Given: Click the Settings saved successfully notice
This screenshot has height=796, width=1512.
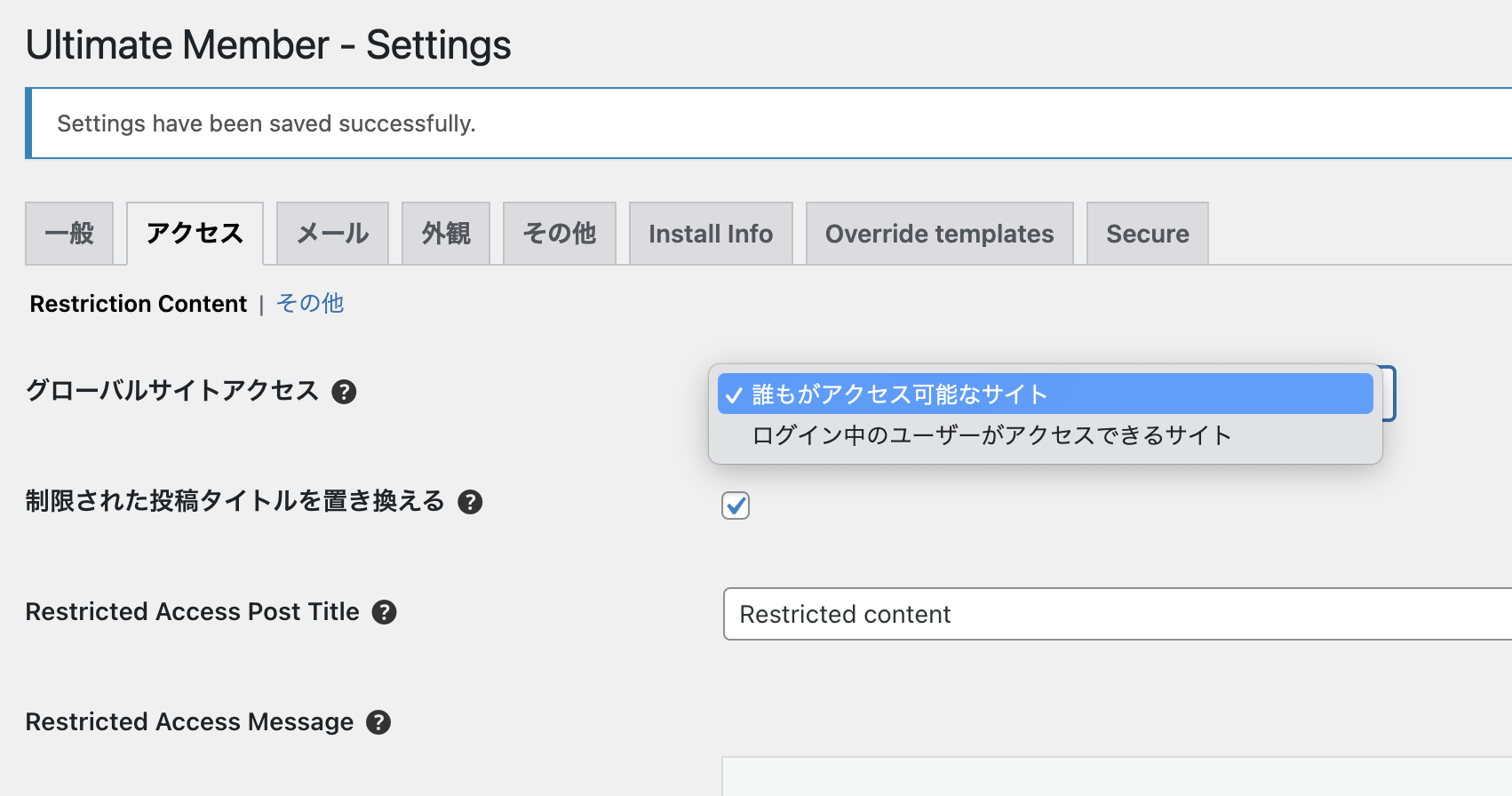Looking at the screenshot, I should click(x=768, y=123).
